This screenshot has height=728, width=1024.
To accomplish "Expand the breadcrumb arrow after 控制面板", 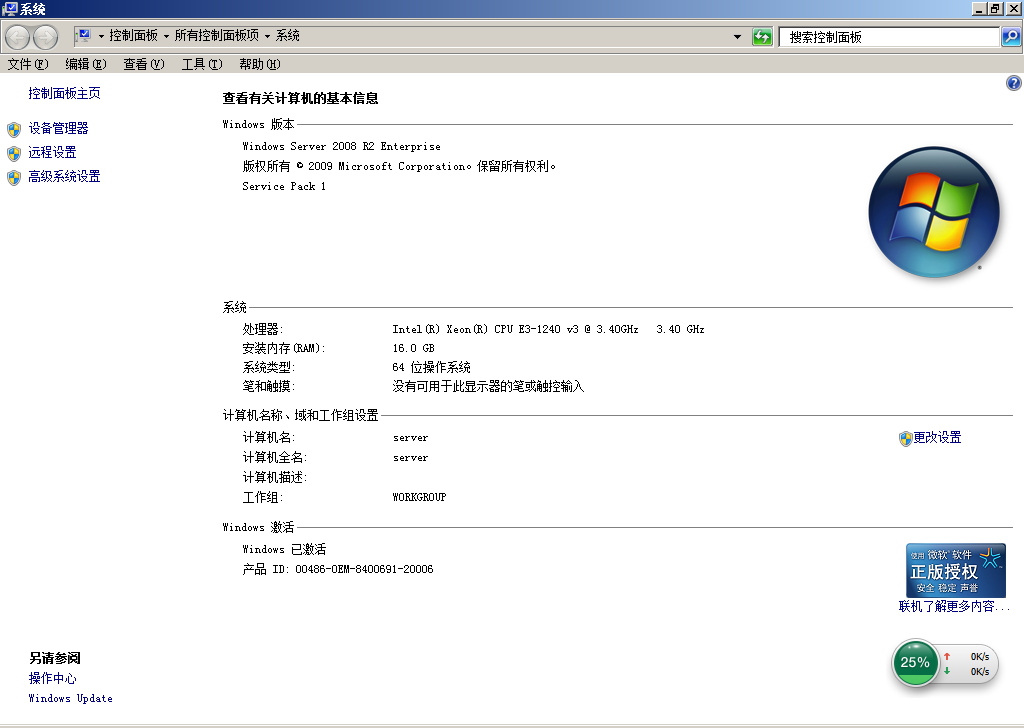I will click(x=166, y=36).
